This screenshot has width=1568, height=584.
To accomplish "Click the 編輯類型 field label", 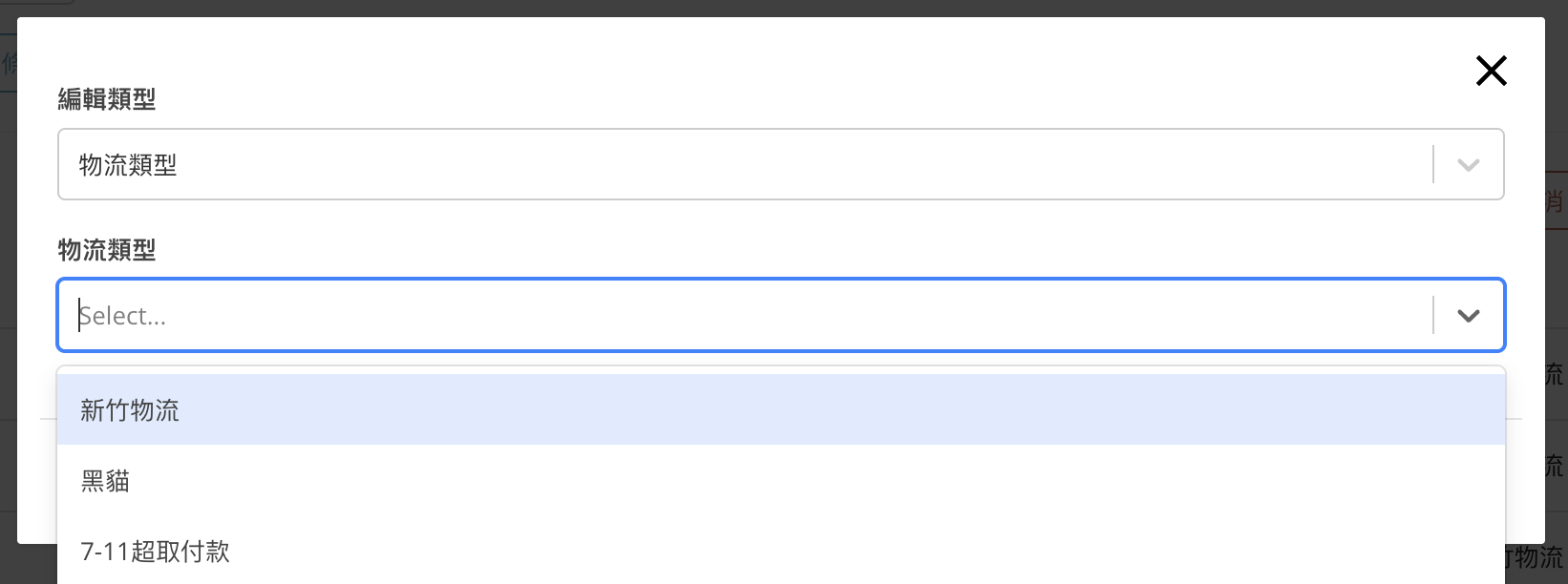I will (107, 99).
